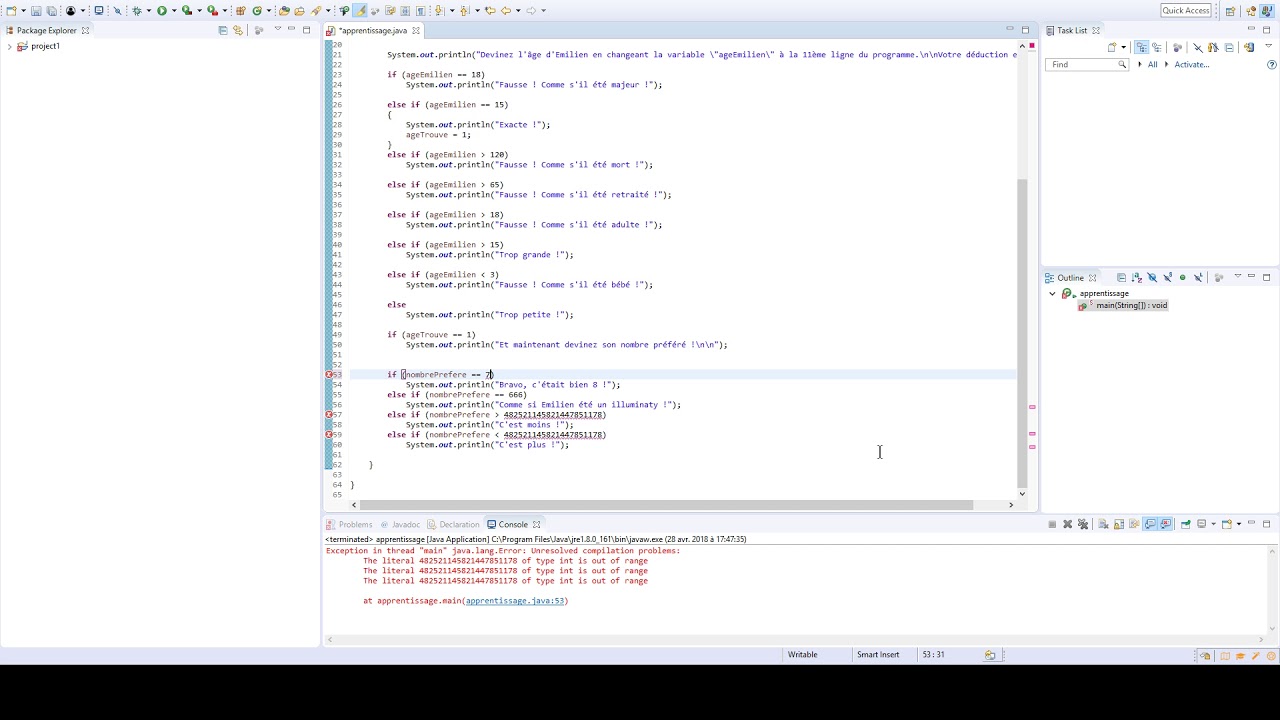Click the Save All toolbar icon
Screen dimensions: 1280x720
[51, 11]
